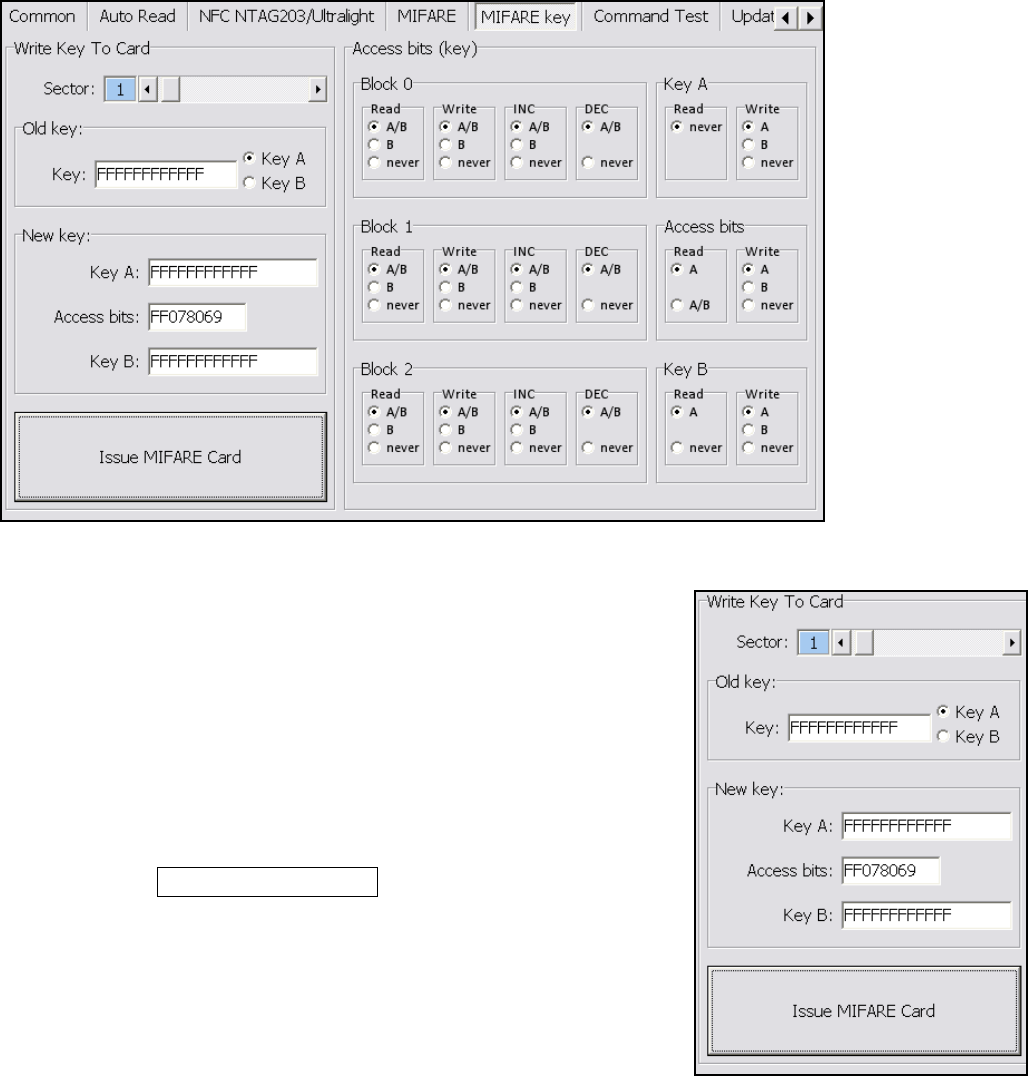Set Block 0 Write to never
Viewport: 1028px width, 1076px height.
(465, 163)
